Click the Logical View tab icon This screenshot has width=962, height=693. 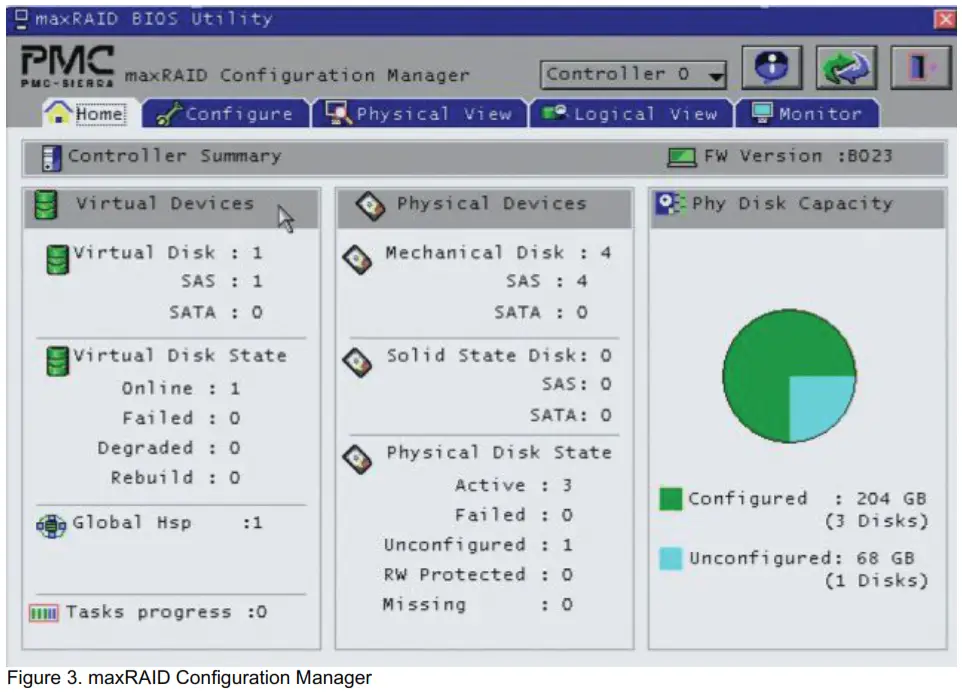556,113
